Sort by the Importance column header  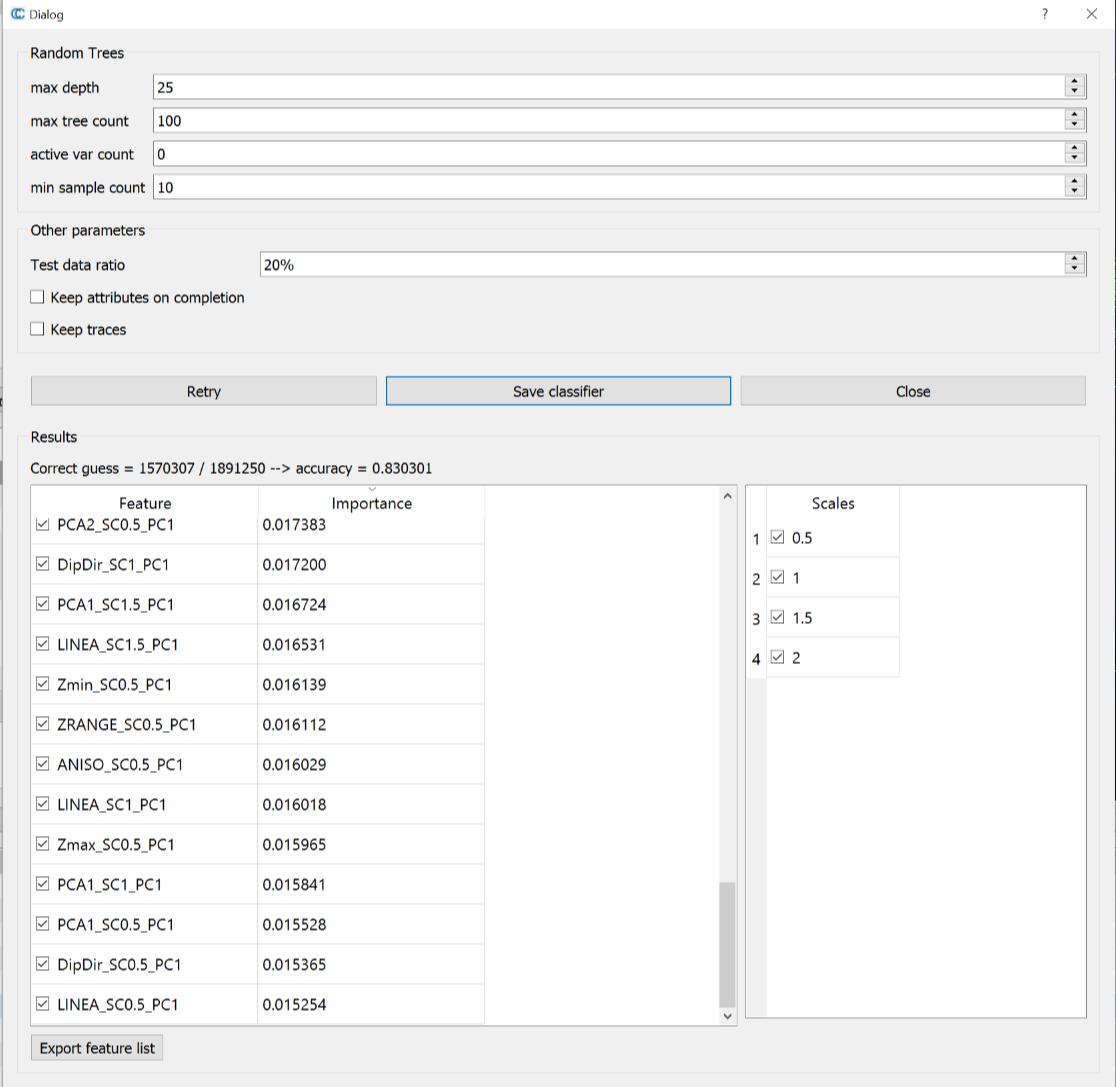(371, 504)
